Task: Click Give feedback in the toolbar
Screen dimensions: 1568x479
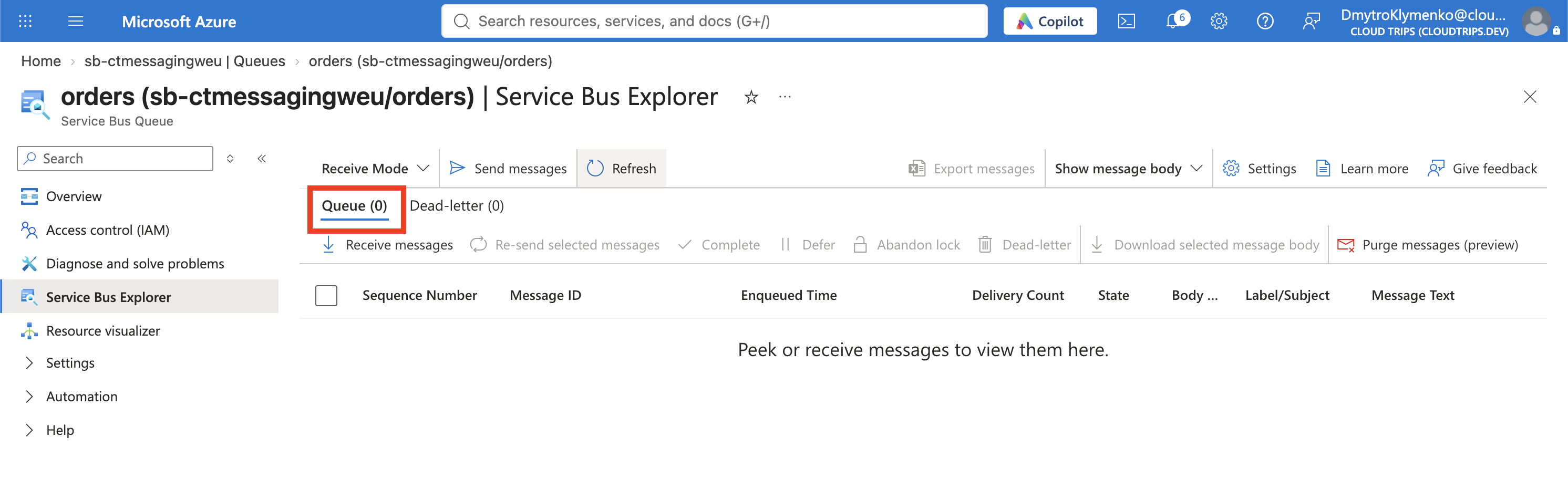Action: tap(1482, 169)
